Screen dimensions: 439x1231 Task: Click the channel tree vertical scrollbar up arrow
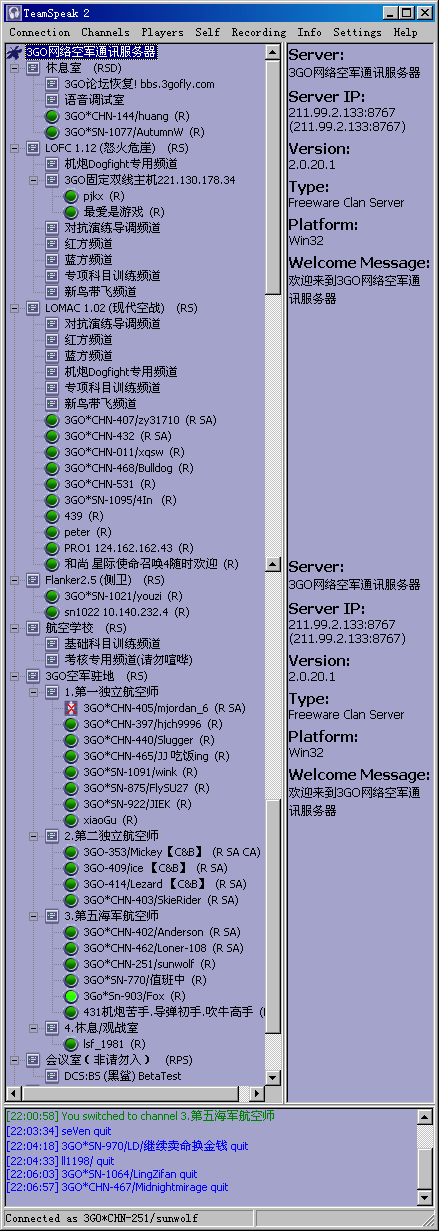coord(274,52)
